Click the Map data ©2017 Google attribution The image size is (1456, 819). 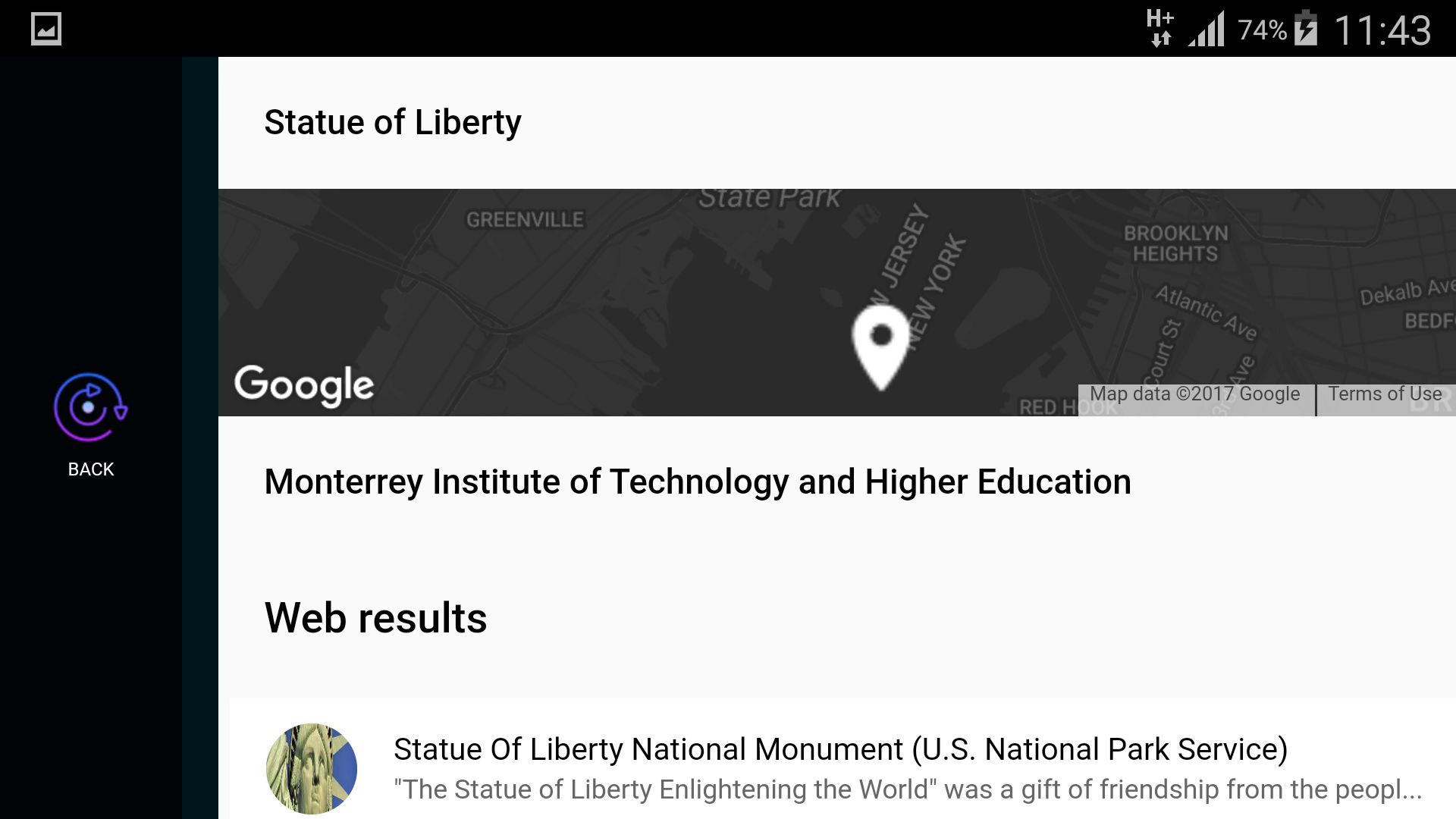click(1194, 394)
